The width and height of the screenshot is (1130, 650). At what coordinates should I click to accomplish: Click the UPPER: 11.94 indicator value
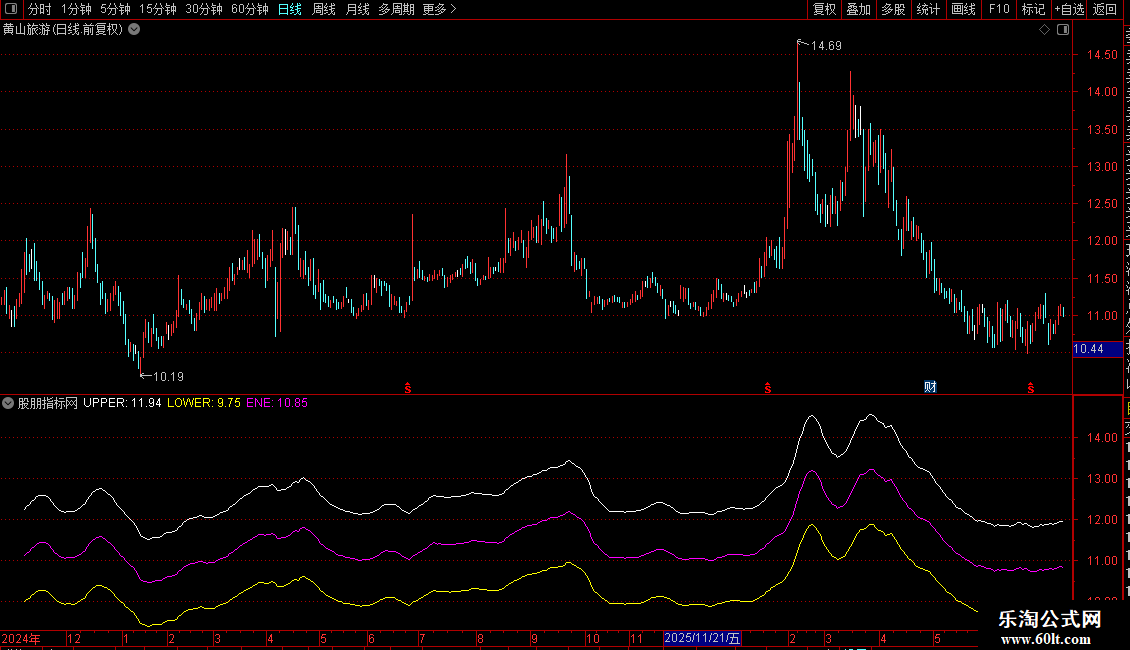pos(122,403)
